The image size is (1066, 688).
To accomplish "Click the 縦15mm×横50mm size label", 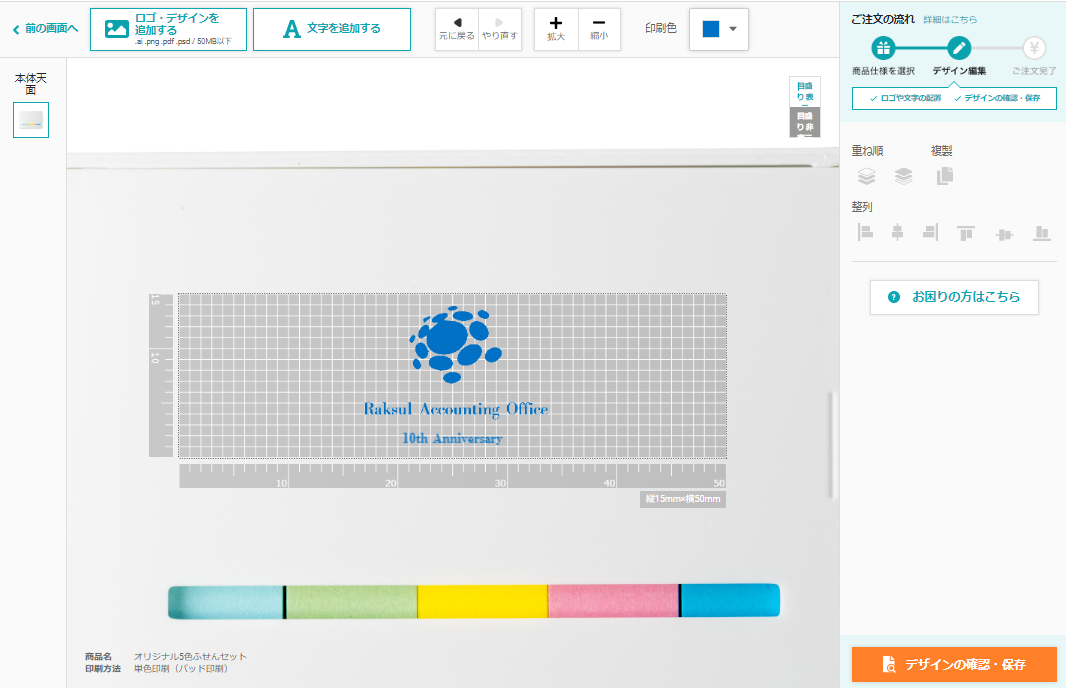I will (x=683, y=499).
